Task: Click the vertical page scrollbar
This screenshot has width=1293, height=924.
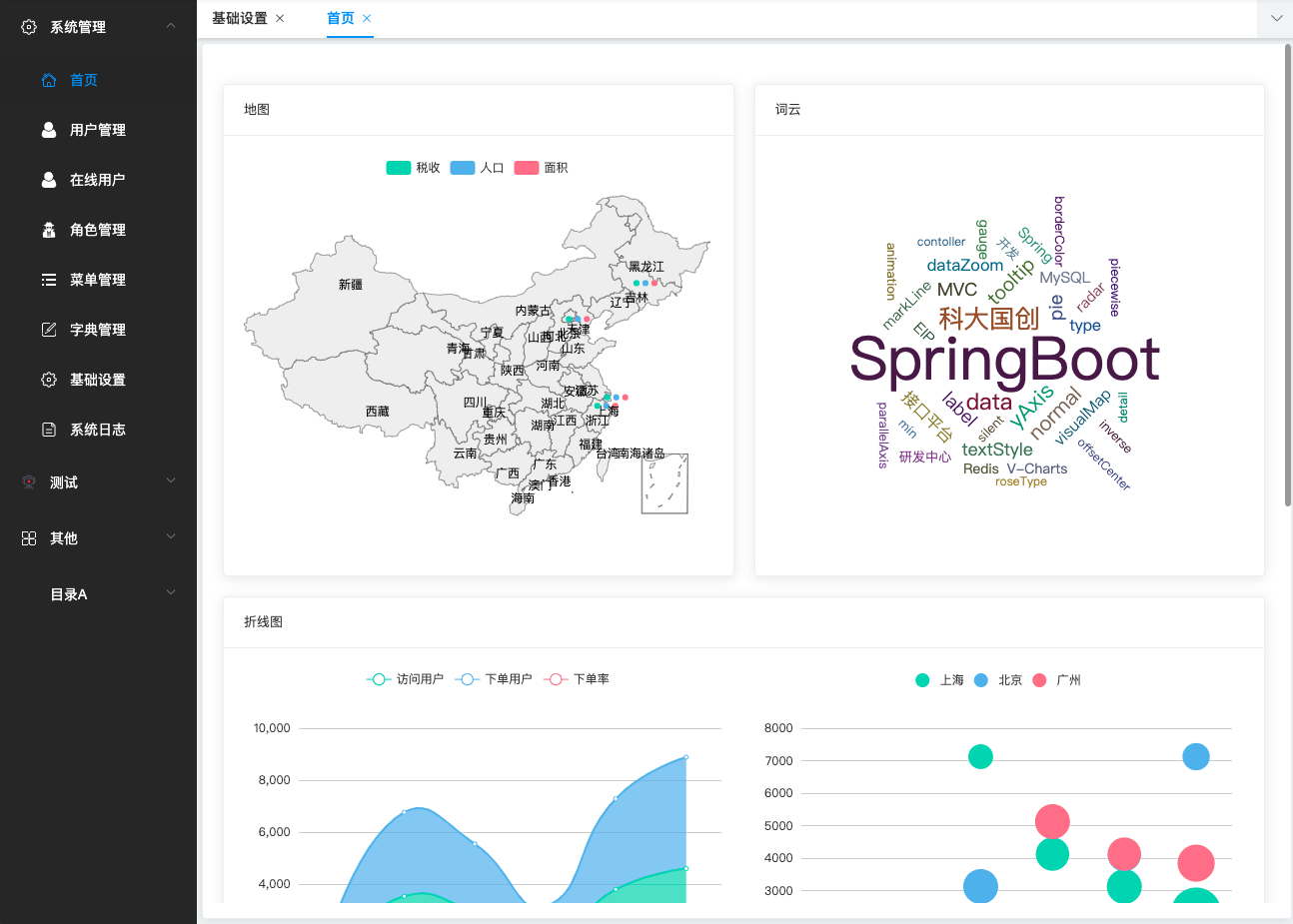Action: [x=1288, y=275]
